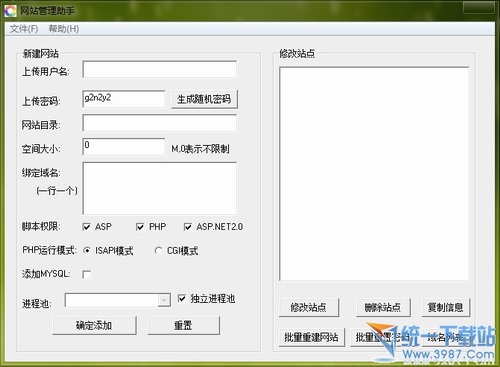Click the 修改站点 button below list
The width and height of the screenshot is (500, 367).
[x=309, y=307]
